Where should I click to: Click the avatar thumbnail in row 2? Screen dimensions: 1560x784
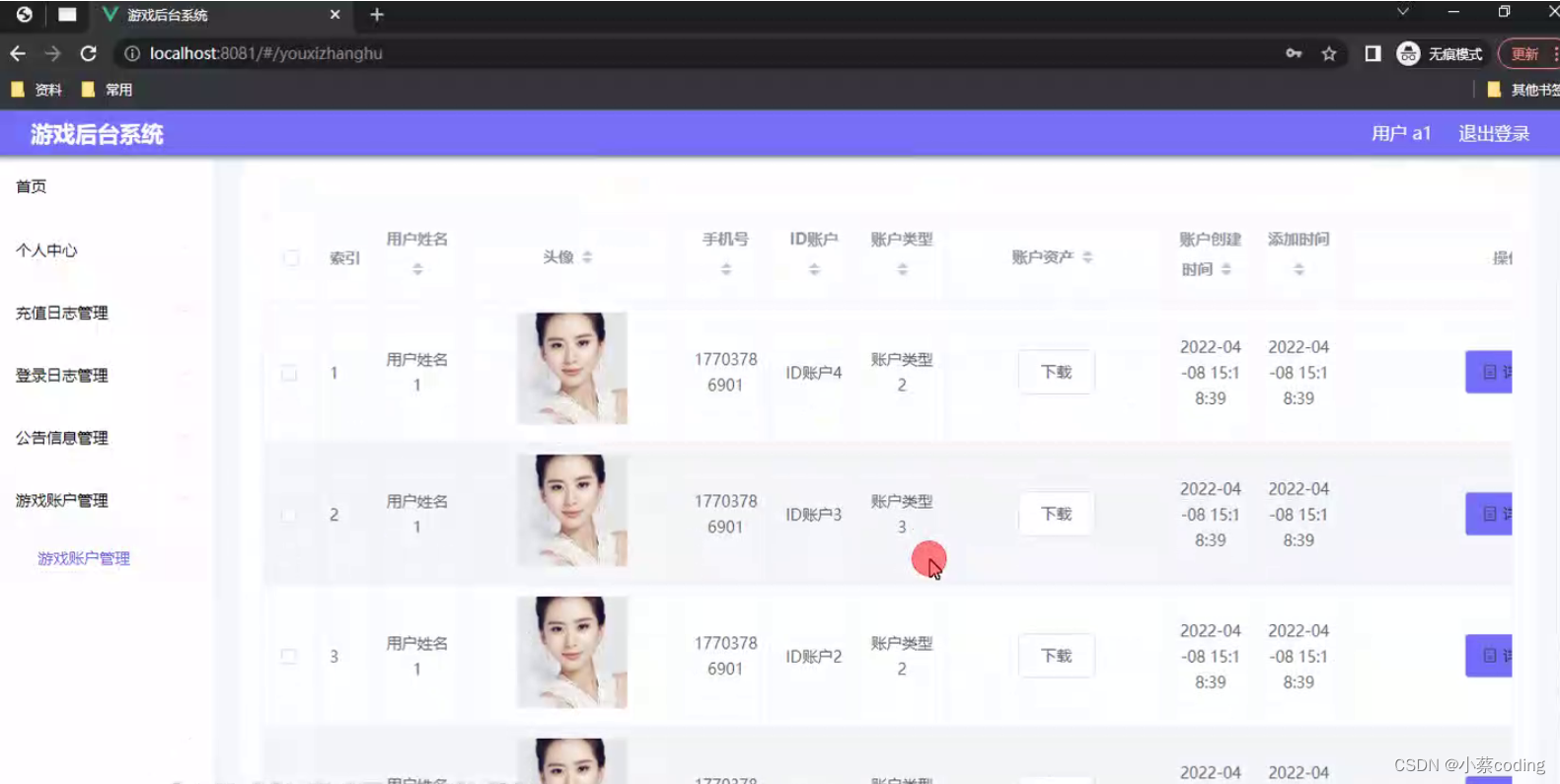tap(572, 511)
